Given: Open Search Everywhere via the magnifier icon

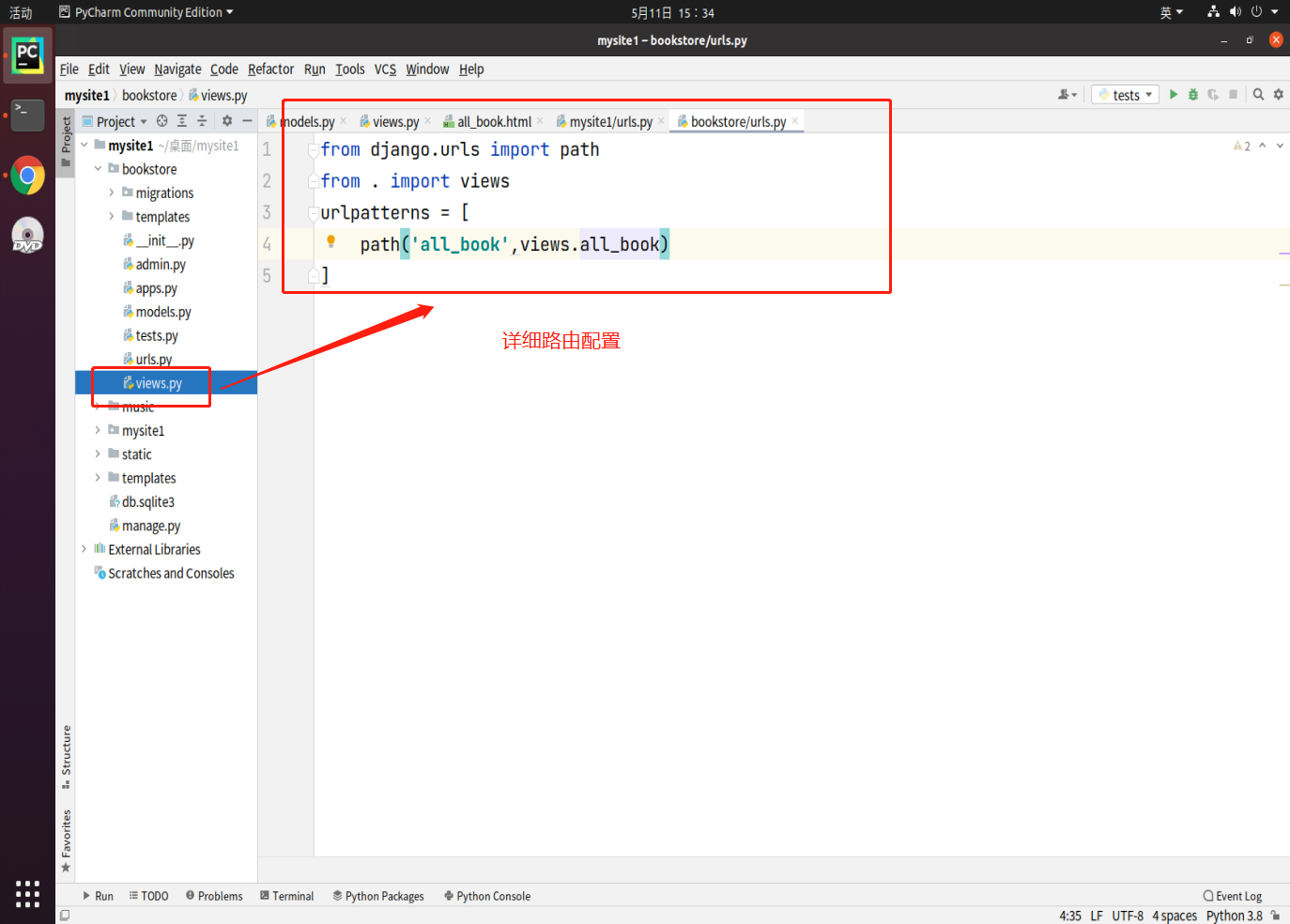Looking at the screenshot, I should [1258, 95].
